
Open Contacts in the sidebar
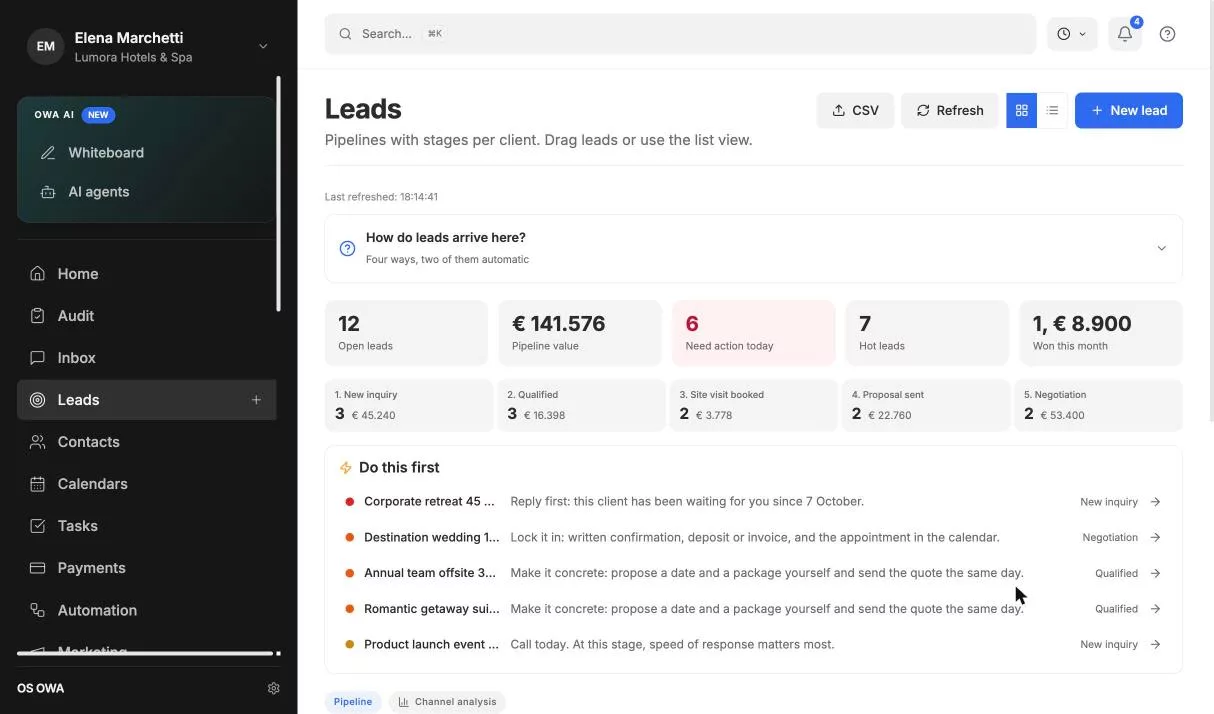point(146,442)
